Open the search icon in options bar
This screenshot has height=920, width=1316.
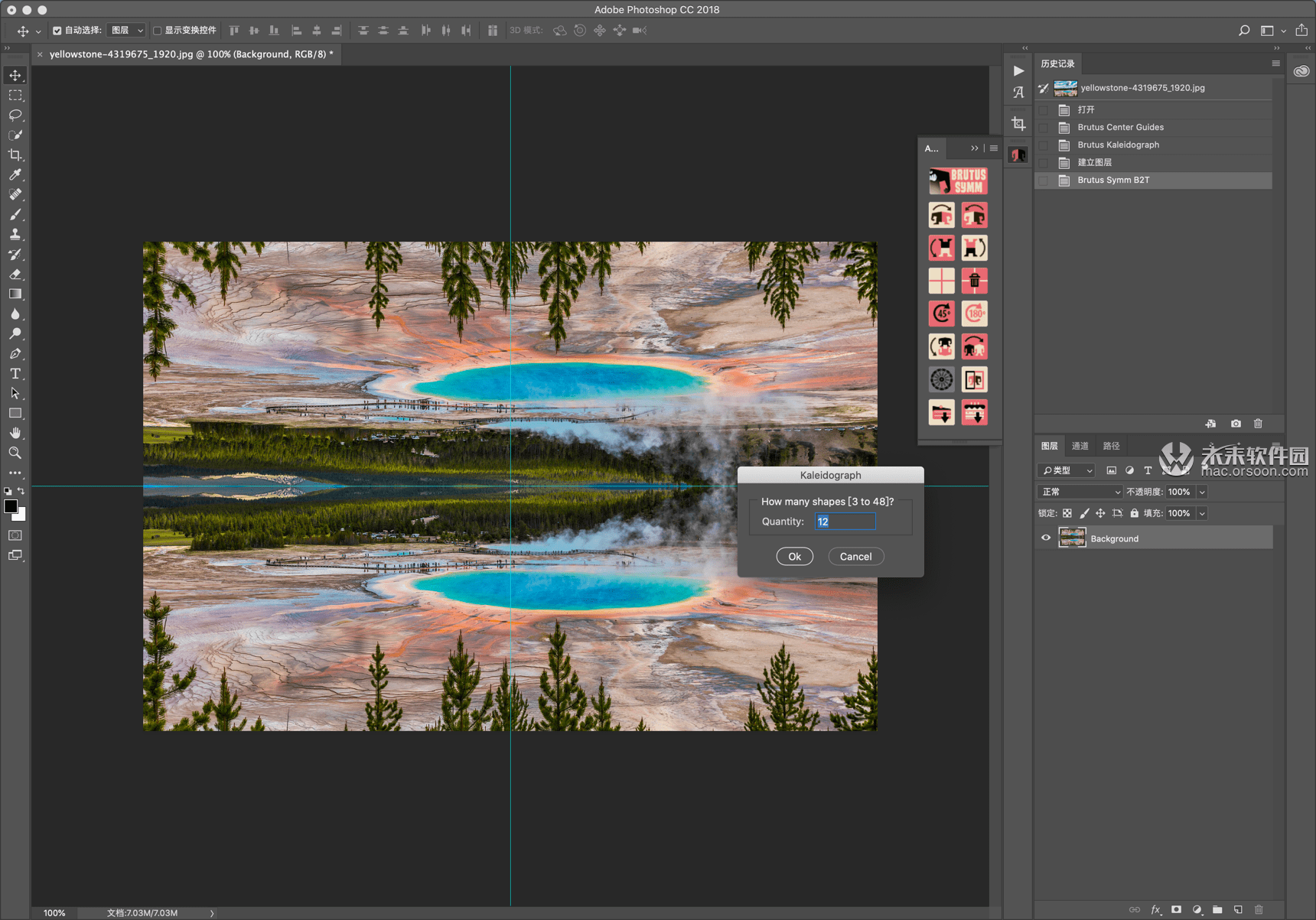pos(1244,31)
